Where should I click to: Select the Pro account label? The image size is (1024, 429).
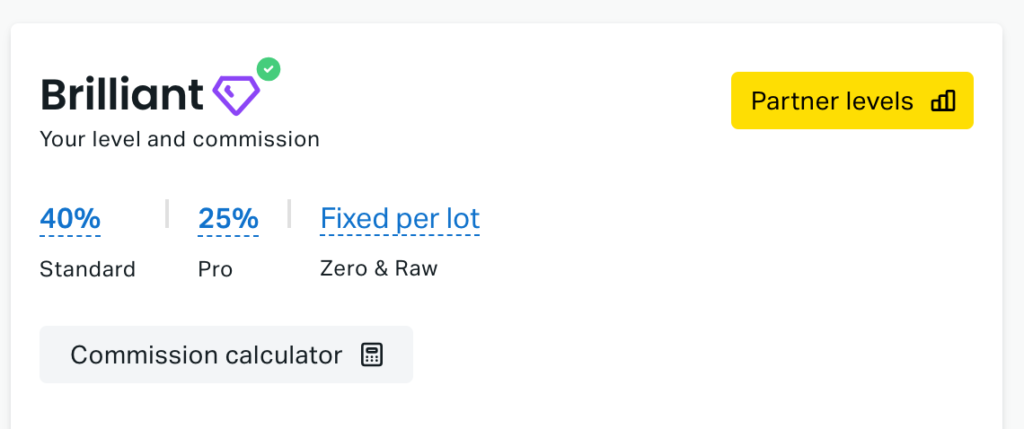pos(216,269)
